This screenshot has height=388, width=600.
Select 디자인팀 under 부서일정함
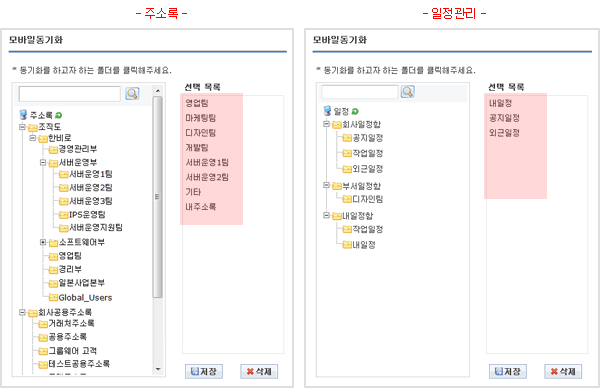(367, 199)
